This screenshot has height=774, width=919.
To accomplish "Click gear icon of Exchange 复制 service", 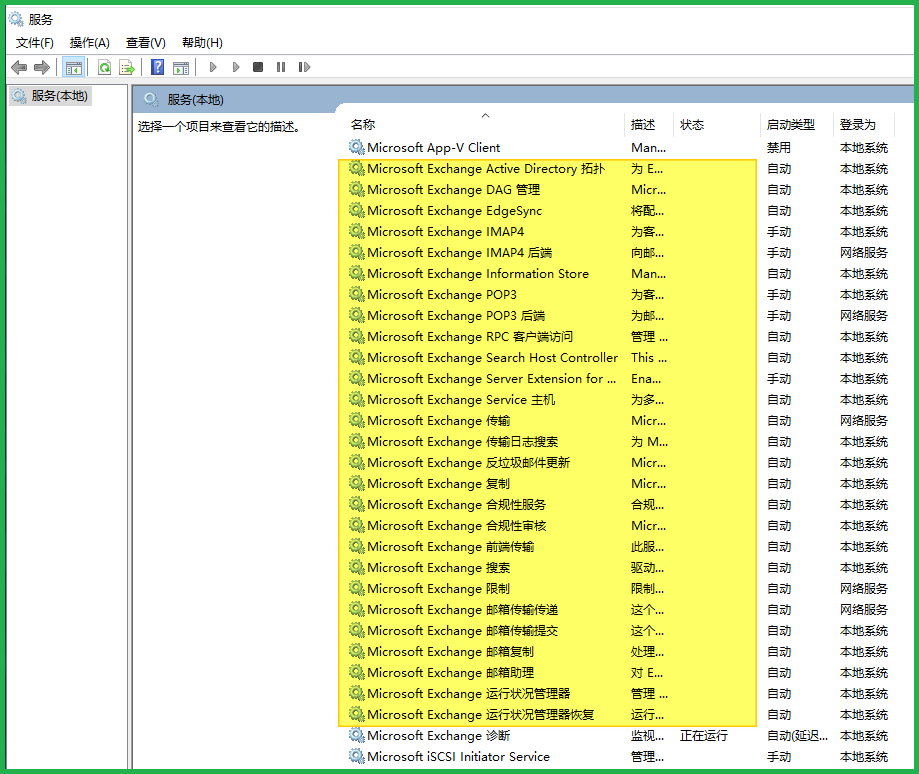I will click(356, 483).
